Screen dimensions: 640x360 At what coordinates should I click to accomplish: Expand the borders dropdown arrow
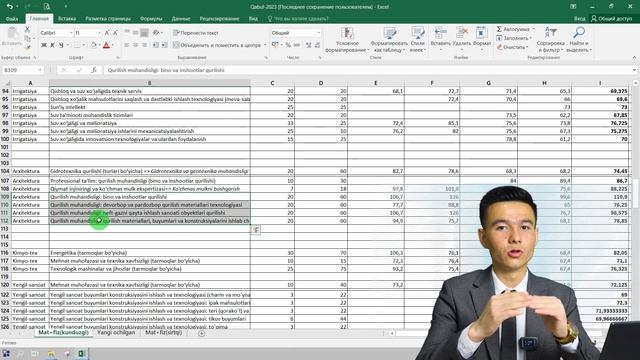(84, 45)
